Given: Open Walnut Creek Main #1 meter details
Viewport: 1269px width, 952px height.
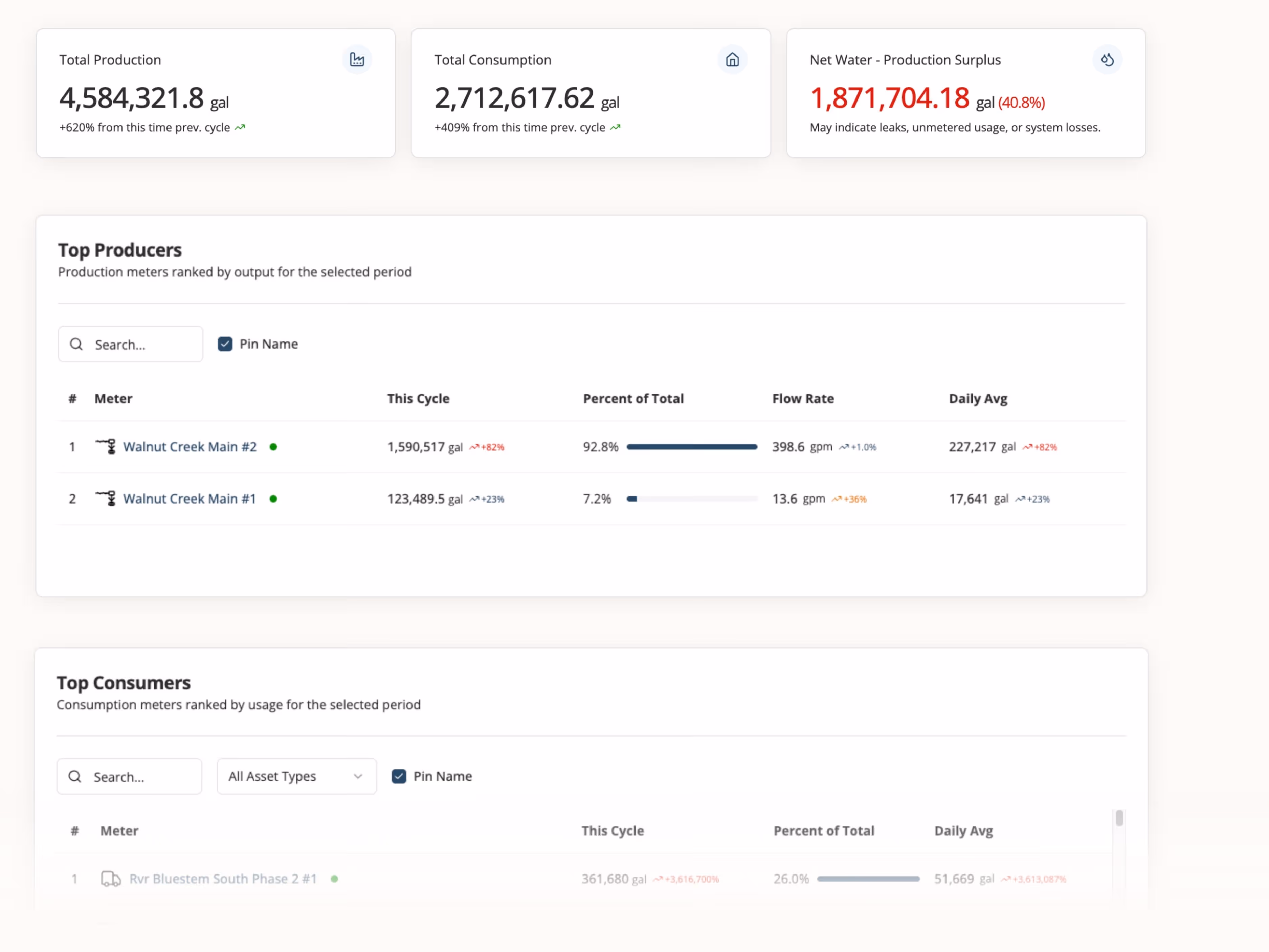Looking at the screenshot, I should [x=190, y=498].
